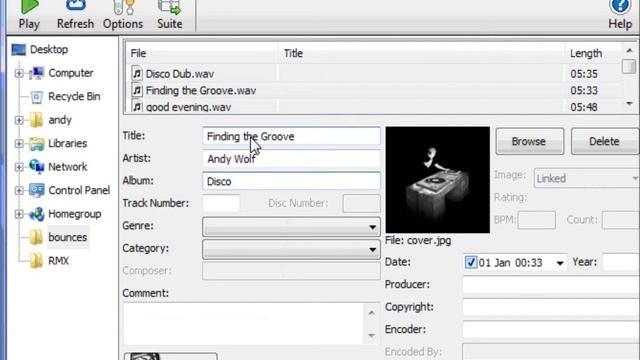Open the Date picker dropdown arrow
Viewport: 640px width, 360px height.
(560, 263)
